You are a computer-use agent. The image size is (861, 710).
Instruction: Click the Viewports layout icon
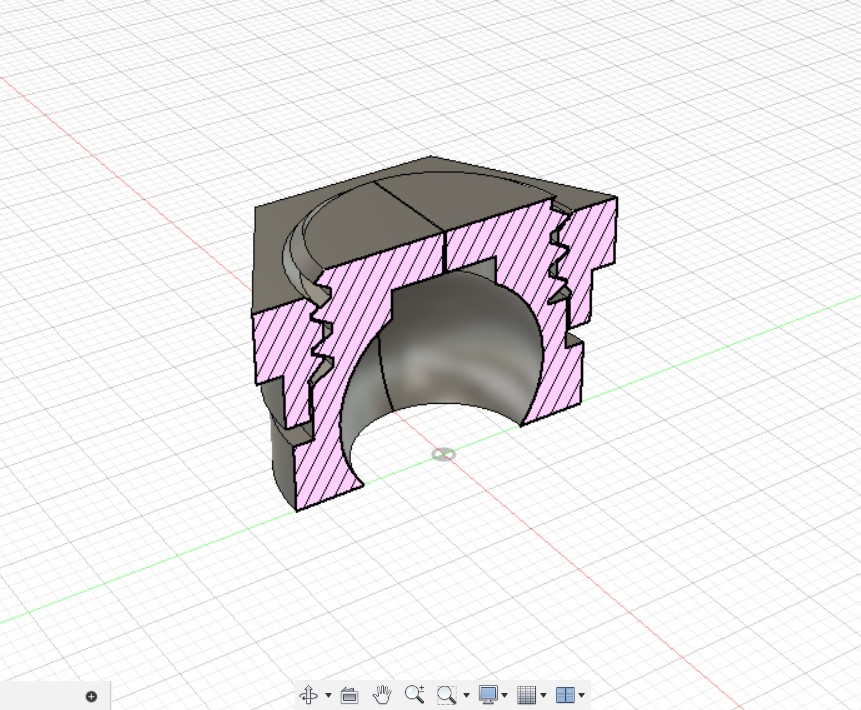pyautogui.click(x=565, y=695)
